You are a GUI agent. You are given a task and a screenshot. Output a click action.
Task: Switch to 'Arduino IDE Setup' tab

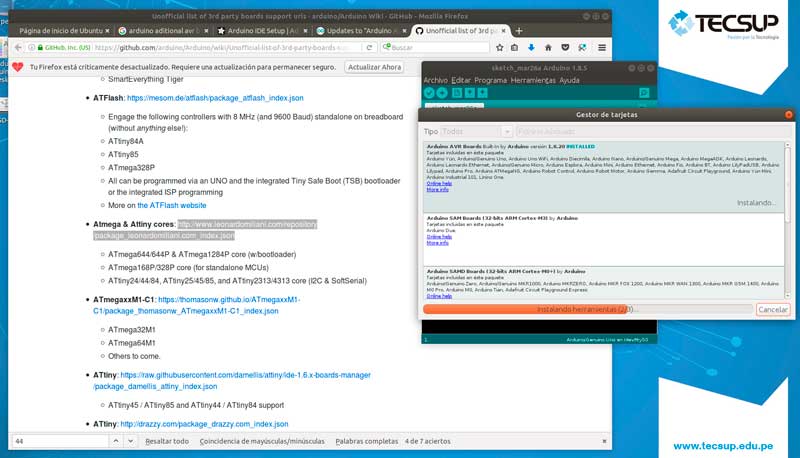[263, 31]
